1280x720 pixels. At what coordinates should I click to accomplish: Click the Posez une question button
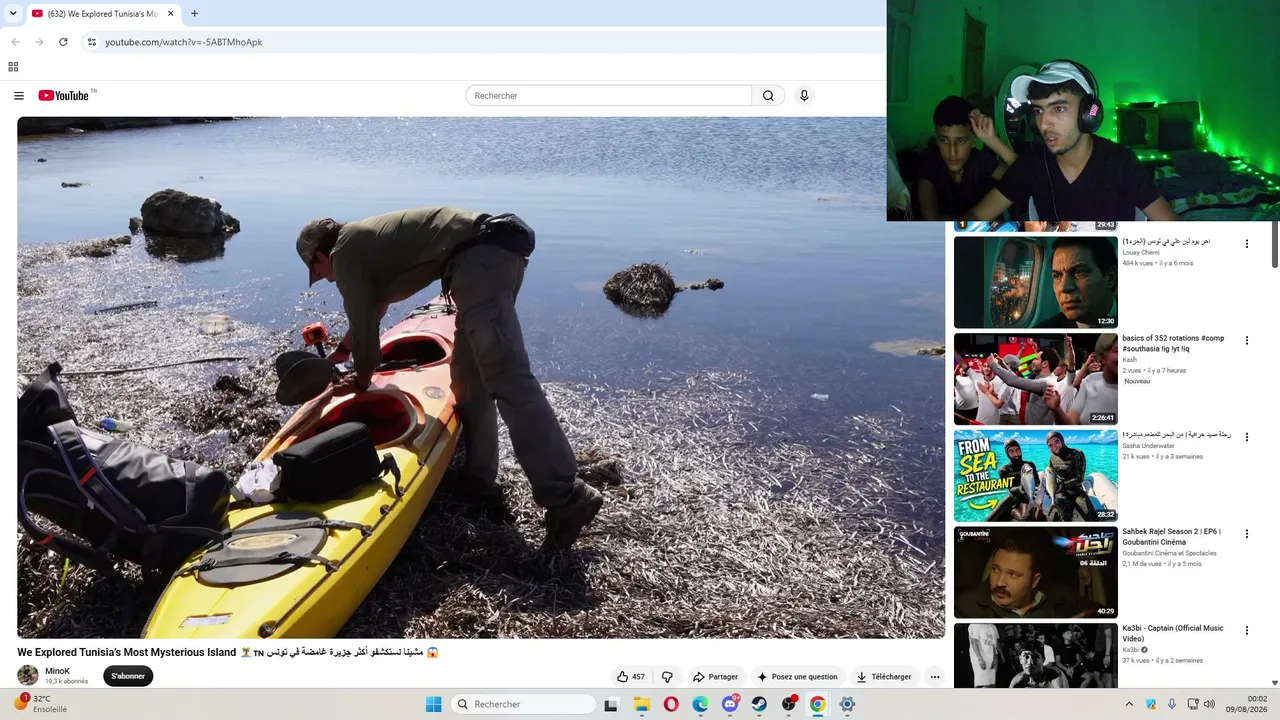pos(798,677)
